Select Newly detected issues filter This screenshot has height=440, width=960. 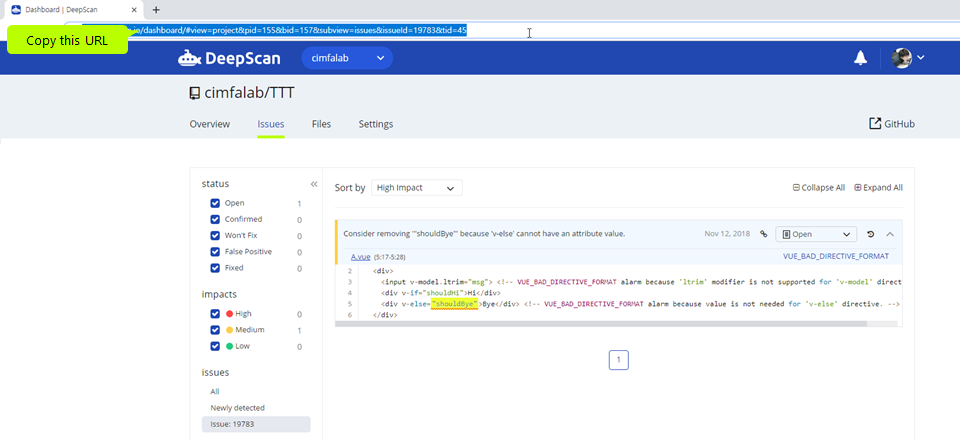pos(238,408)
